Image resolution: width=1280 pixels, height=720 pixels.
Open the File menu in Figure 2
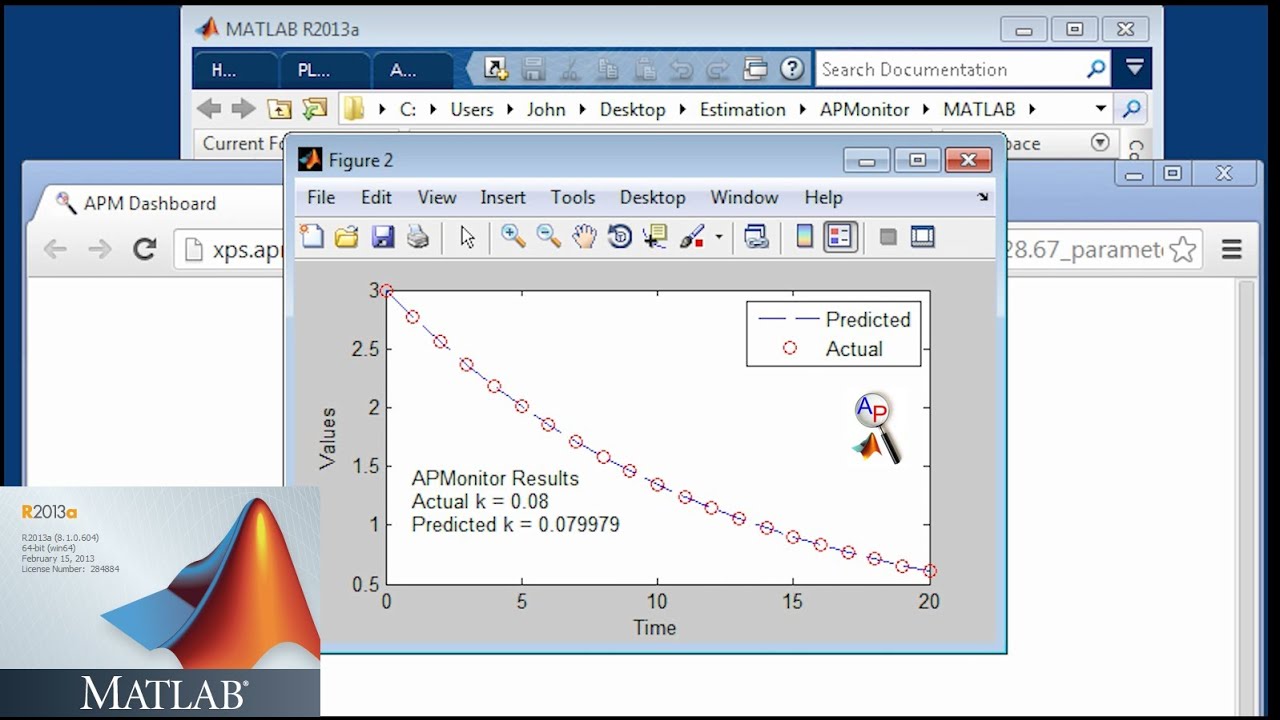click(x=321, y=197)
